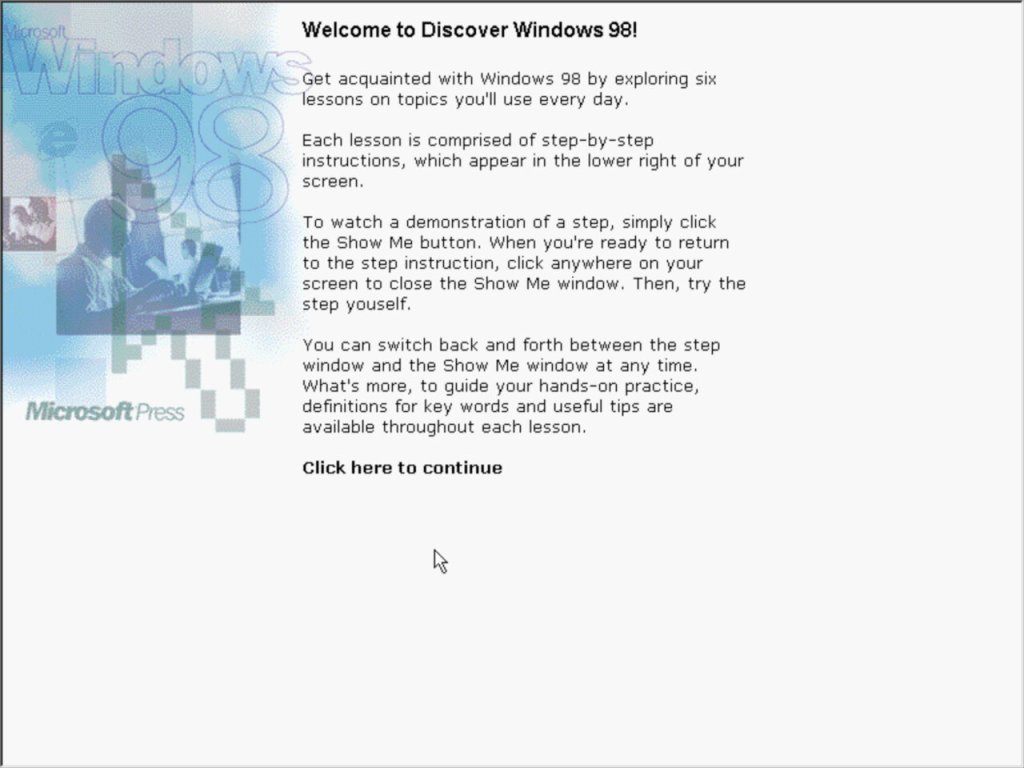Click the Microsoft Press logo

tap(105, 411)
